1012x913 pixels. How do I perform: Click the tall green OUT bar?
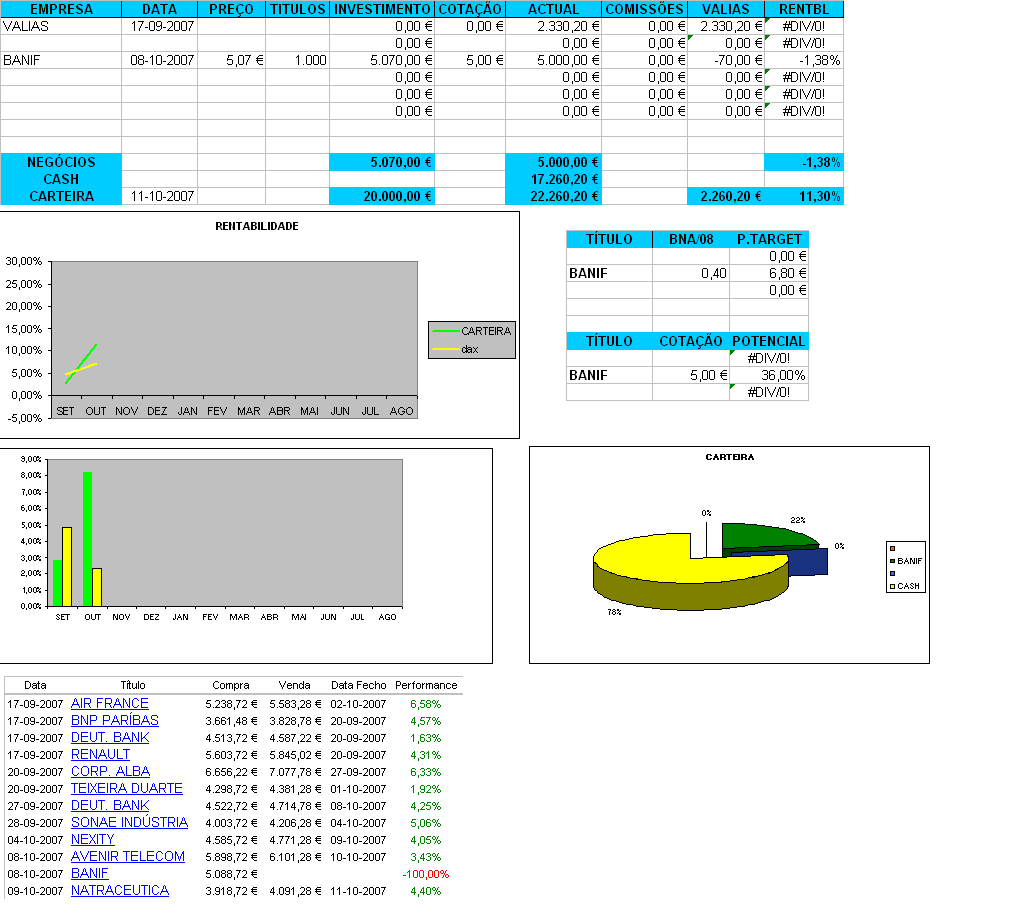pos(87,539)
